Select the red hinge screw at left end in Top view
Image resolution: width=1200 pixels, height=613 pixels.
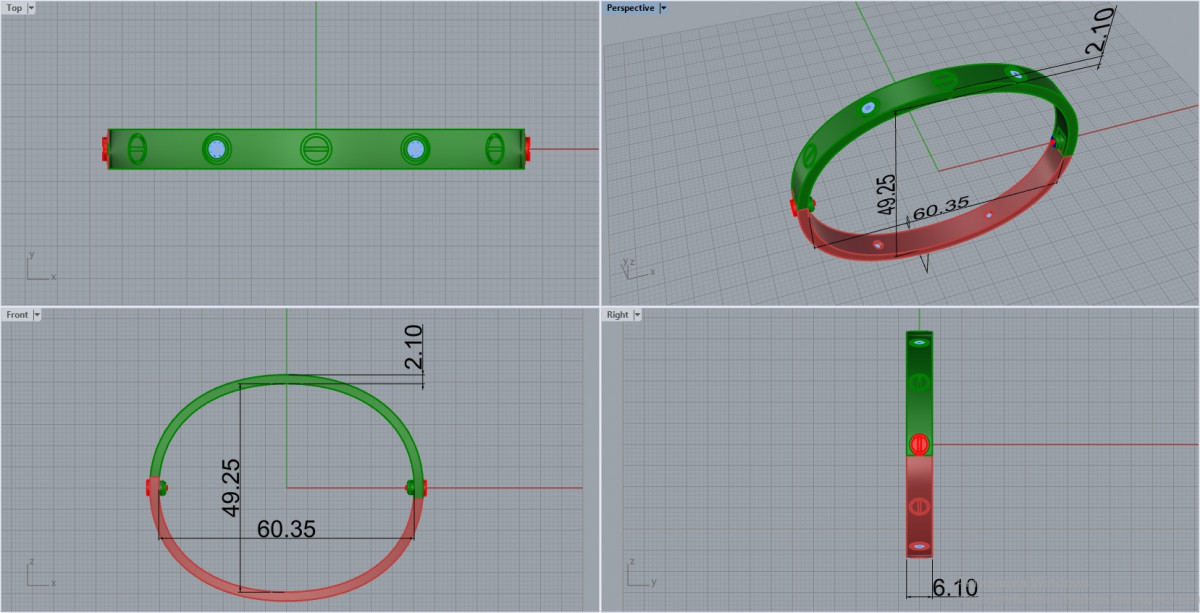click(x=105, y=149)
